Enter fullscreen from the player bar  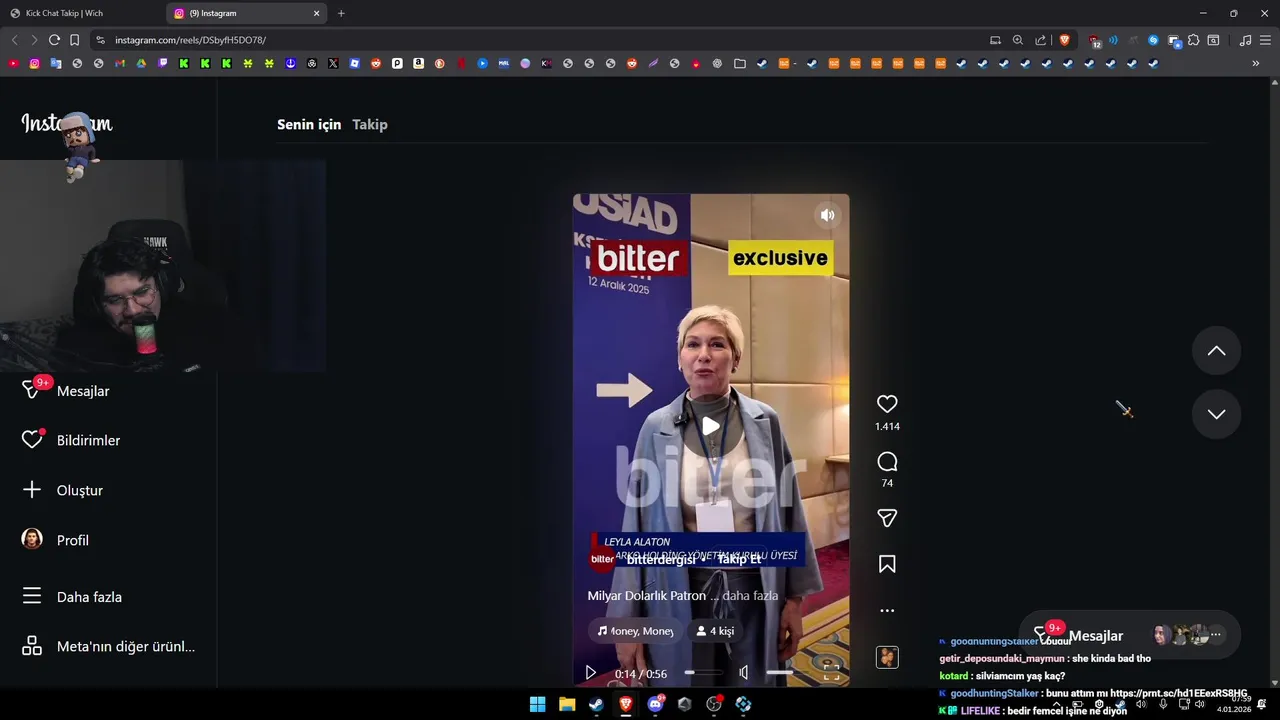[x=831, y=673]
